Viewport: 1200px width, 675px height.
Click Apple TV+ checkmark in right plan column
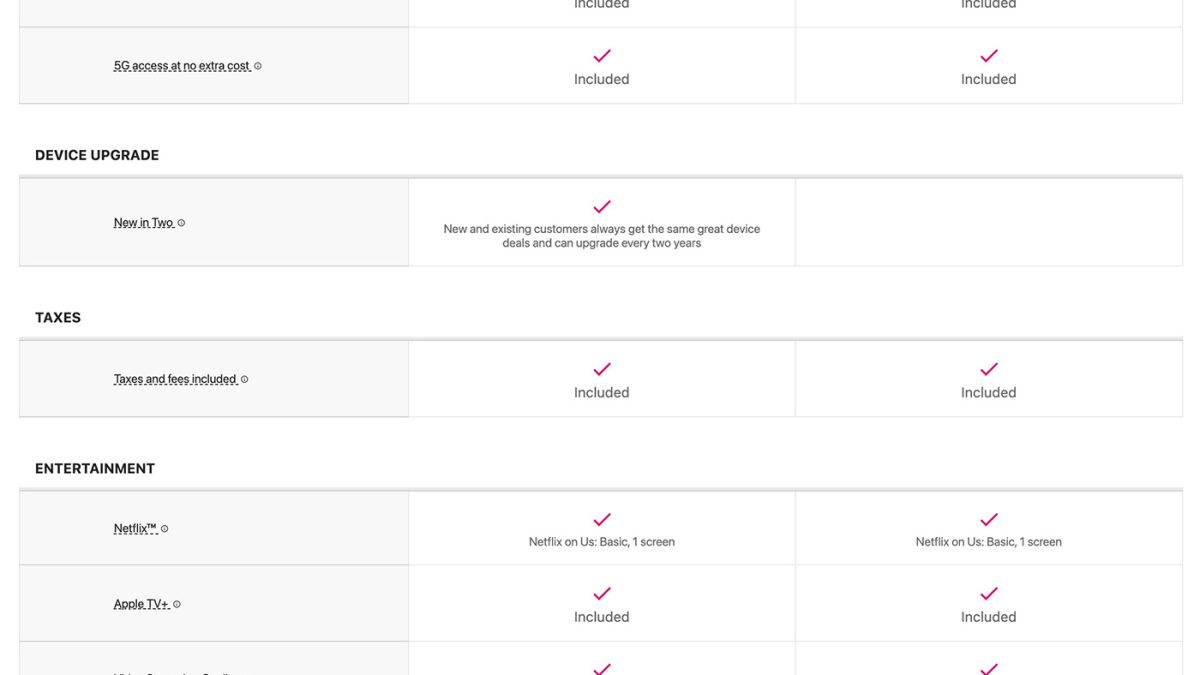[x=989, y=594]
